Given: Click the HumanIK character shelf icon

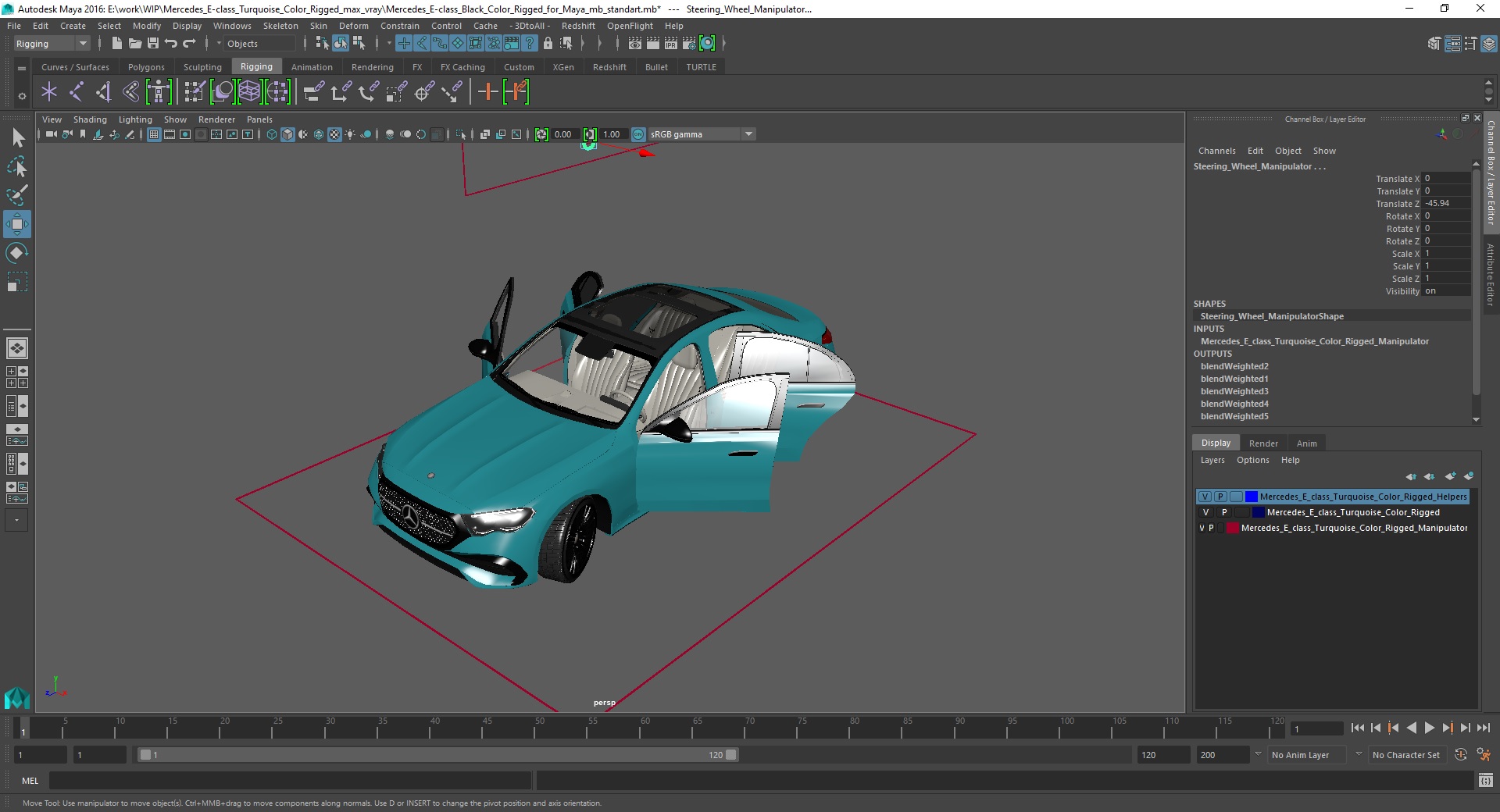Looking at the screenshot, I should point(159,92).
